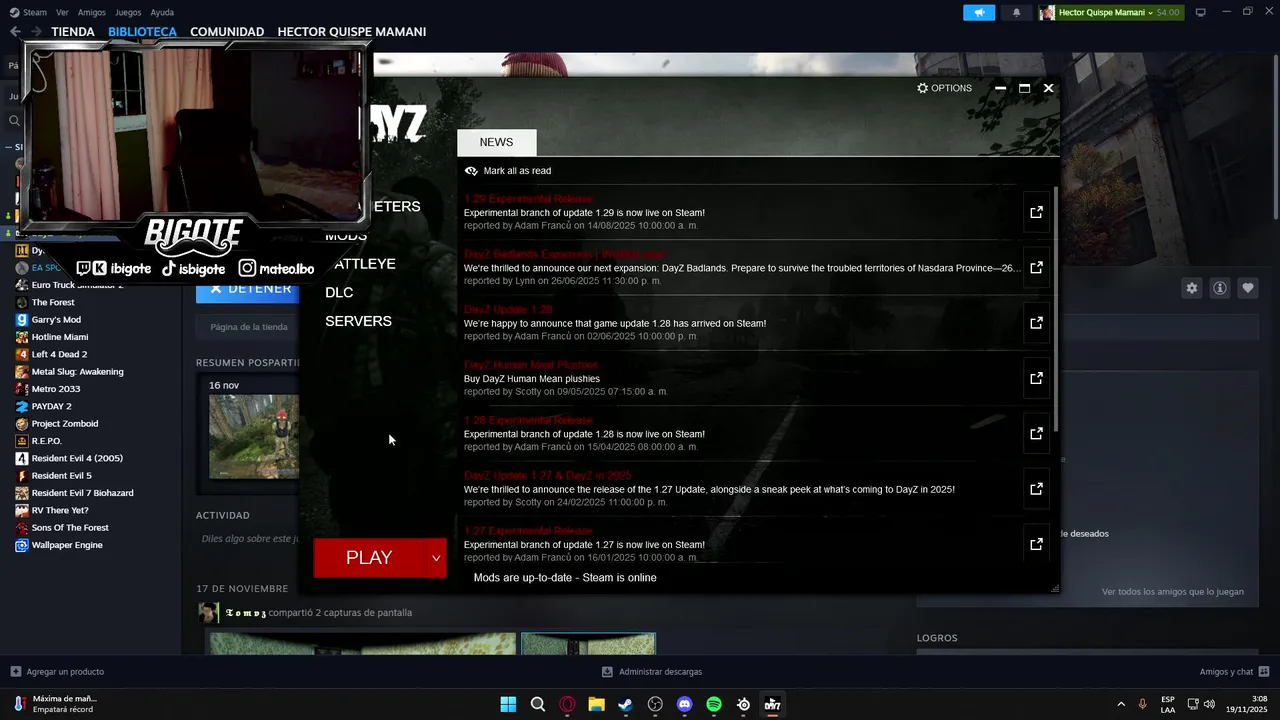Open external link for Update 1.27 & DayZ in 2025
The width and height of the screenshot is (1280, 720).
(x=1036, y=489)
